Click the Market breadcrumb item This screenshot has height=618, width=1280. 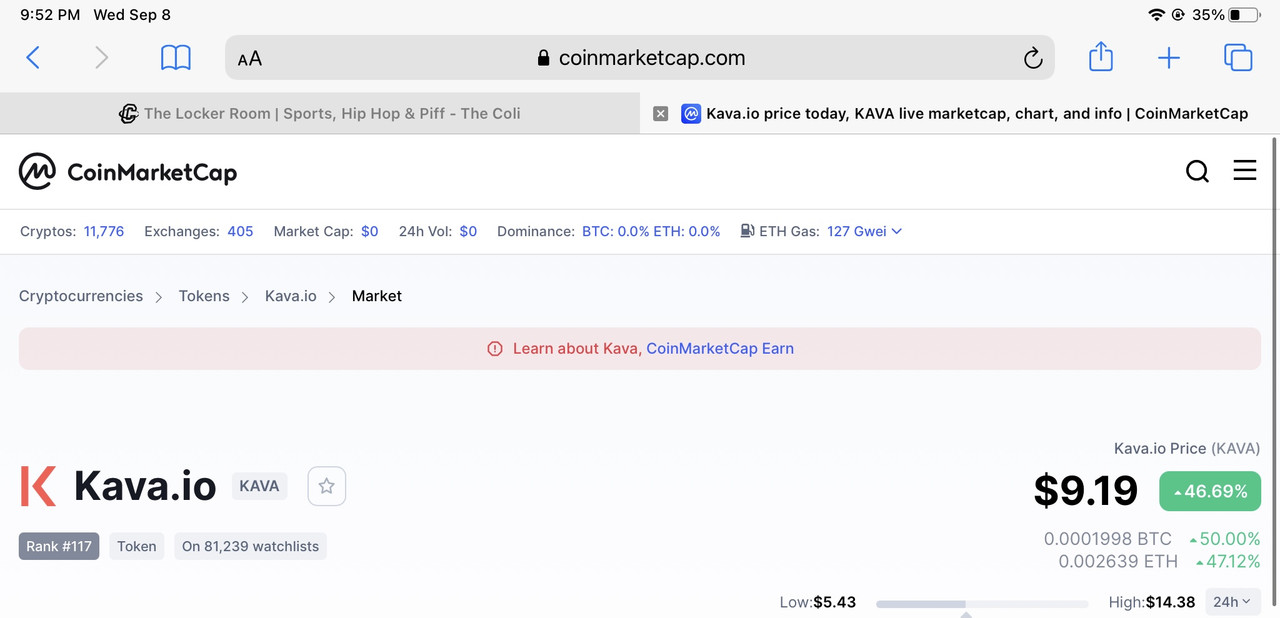click(x=377, y=296)
